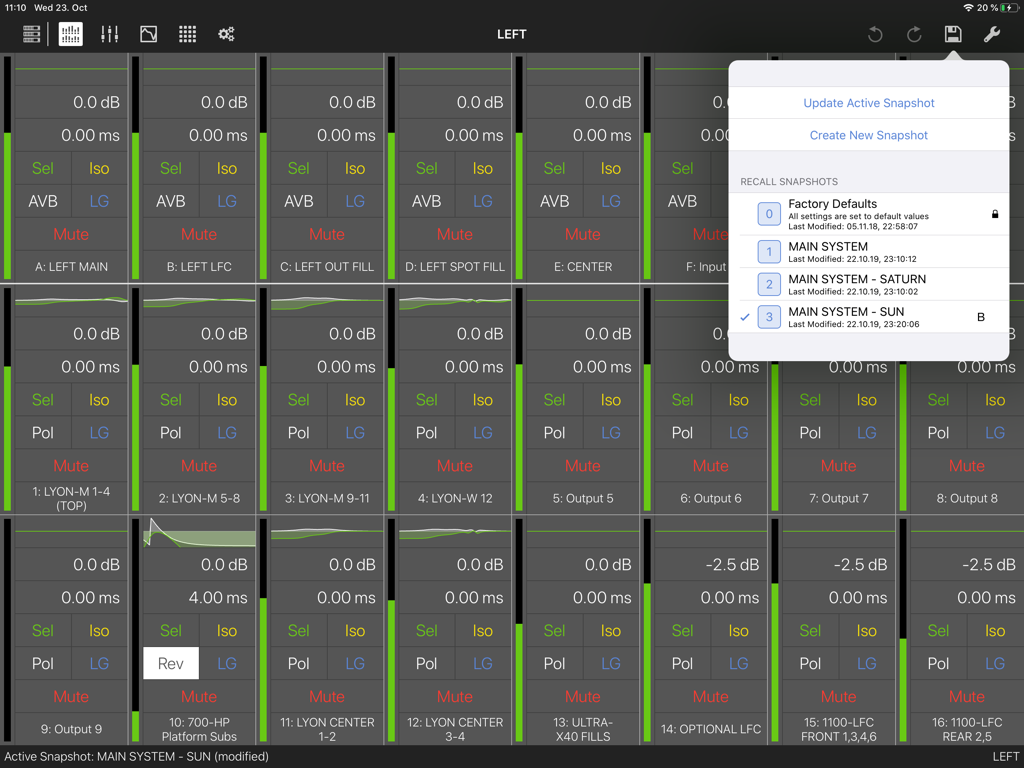
Task: Toggle polarity on the Output 5 channel
Action: (554, 432)
